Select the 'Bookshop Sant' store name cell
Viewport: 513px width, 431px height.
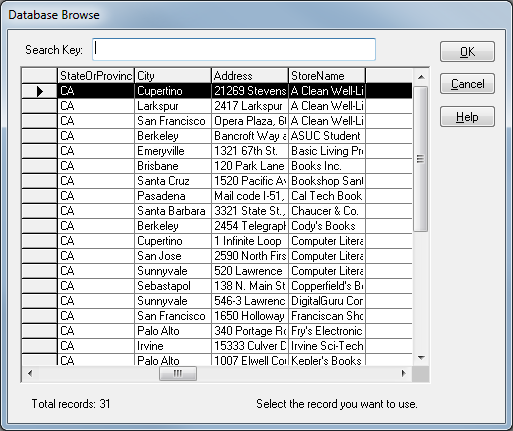tap(327, 181)
